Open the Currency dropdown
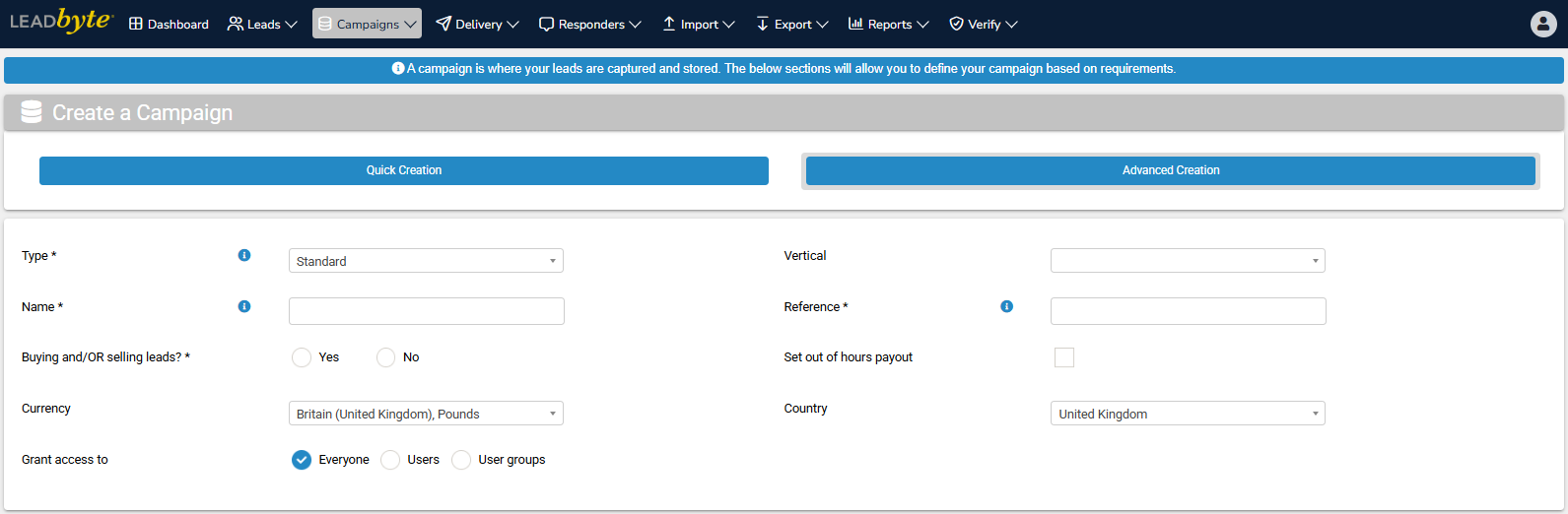The image size is (1568, 514). [426, 414]
